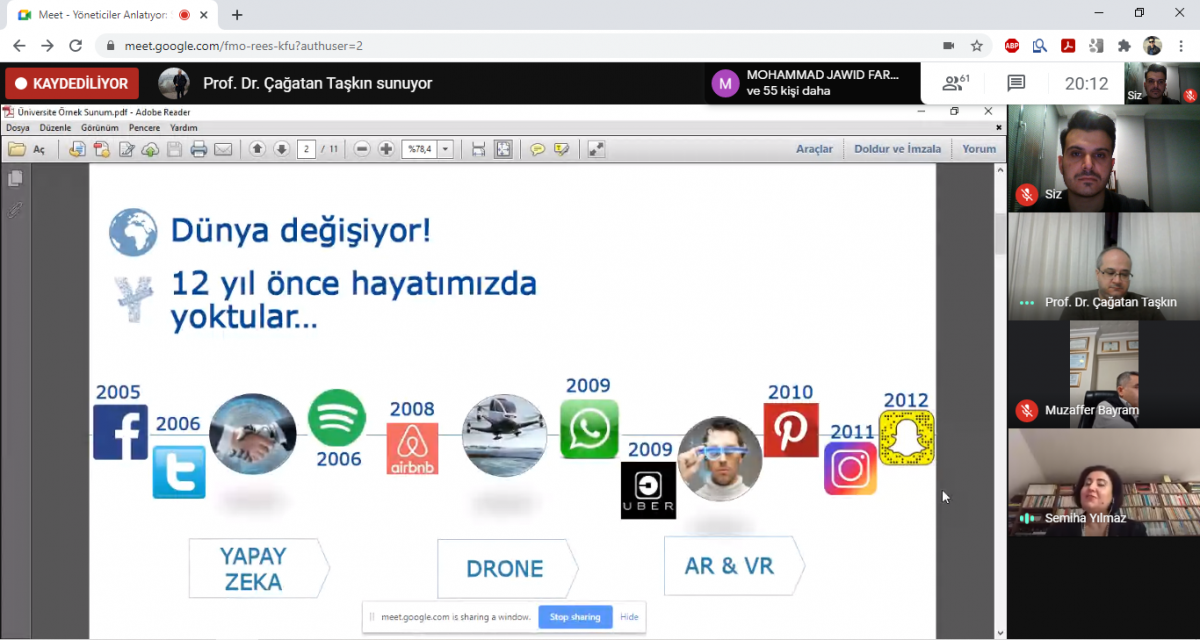The width and height of the screenshot is (1200, 640).
Task: Open Doldur ve İmzala panel
Action: pyautogui.click(x=897, y=149)
